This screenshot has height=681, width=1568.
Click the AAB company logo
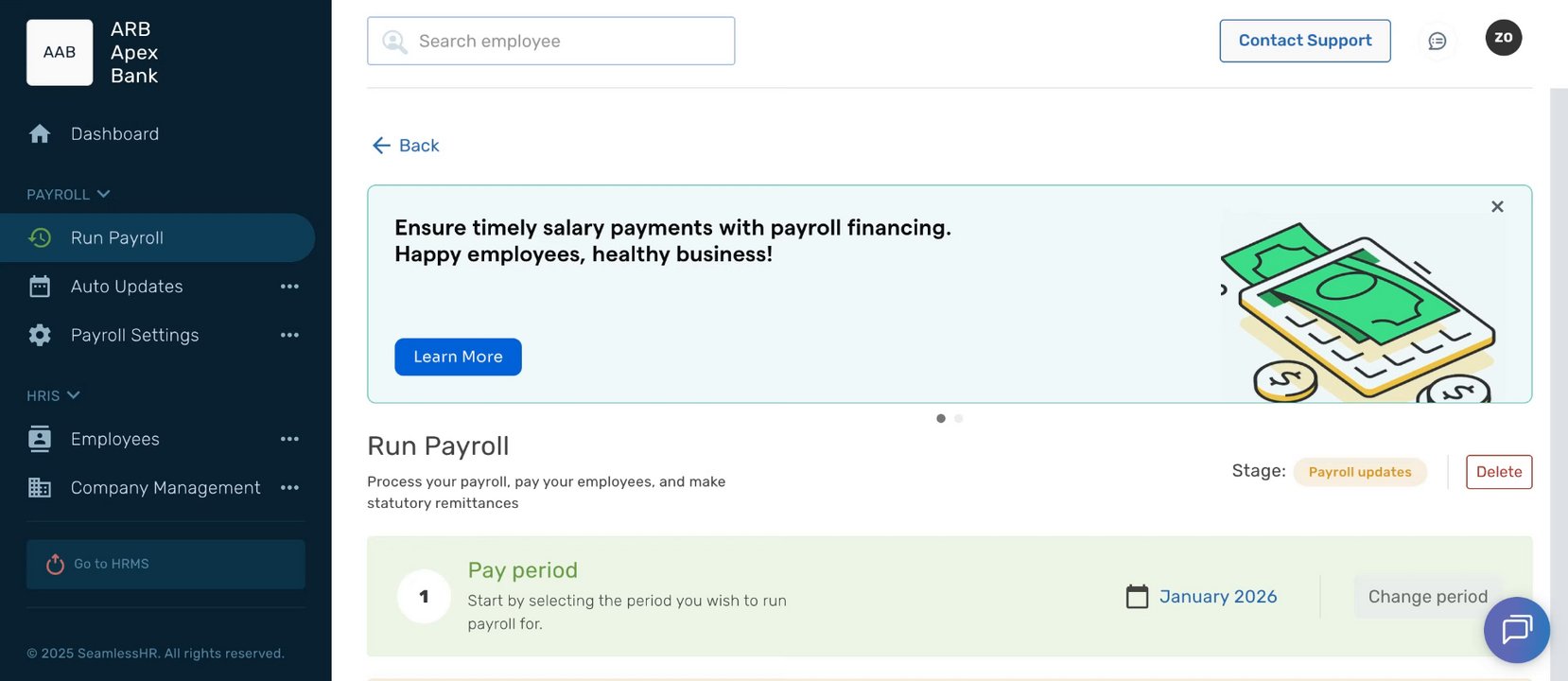point(60,53)
